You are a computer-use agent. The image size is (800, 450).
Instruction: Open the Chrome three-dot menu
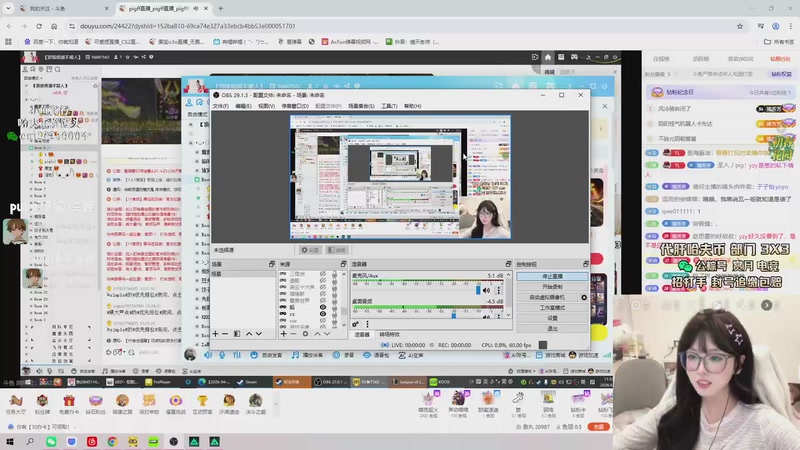[x=791, y=26]
